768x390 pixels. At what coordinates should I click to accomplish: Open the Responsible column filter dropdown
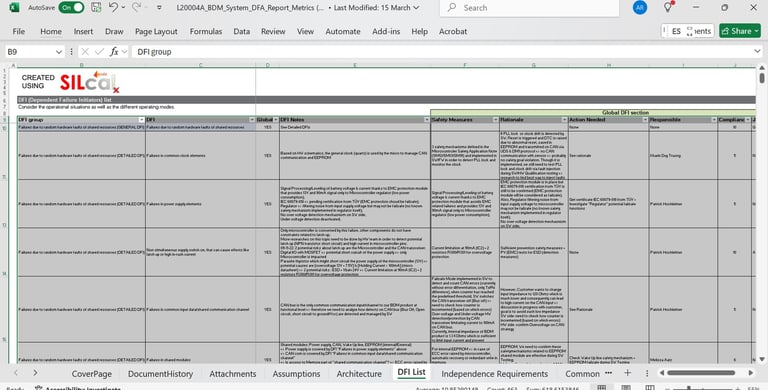click(714, 120)
